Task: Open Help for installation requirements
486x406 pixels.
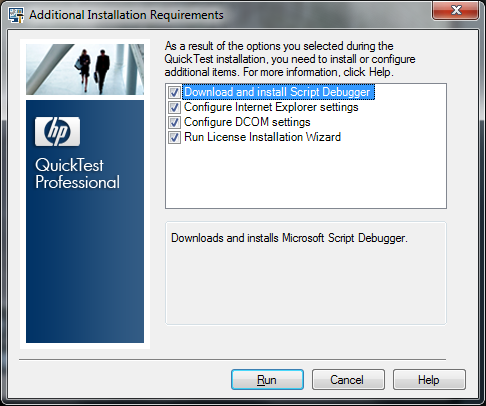Action: [x=429, y=379]
